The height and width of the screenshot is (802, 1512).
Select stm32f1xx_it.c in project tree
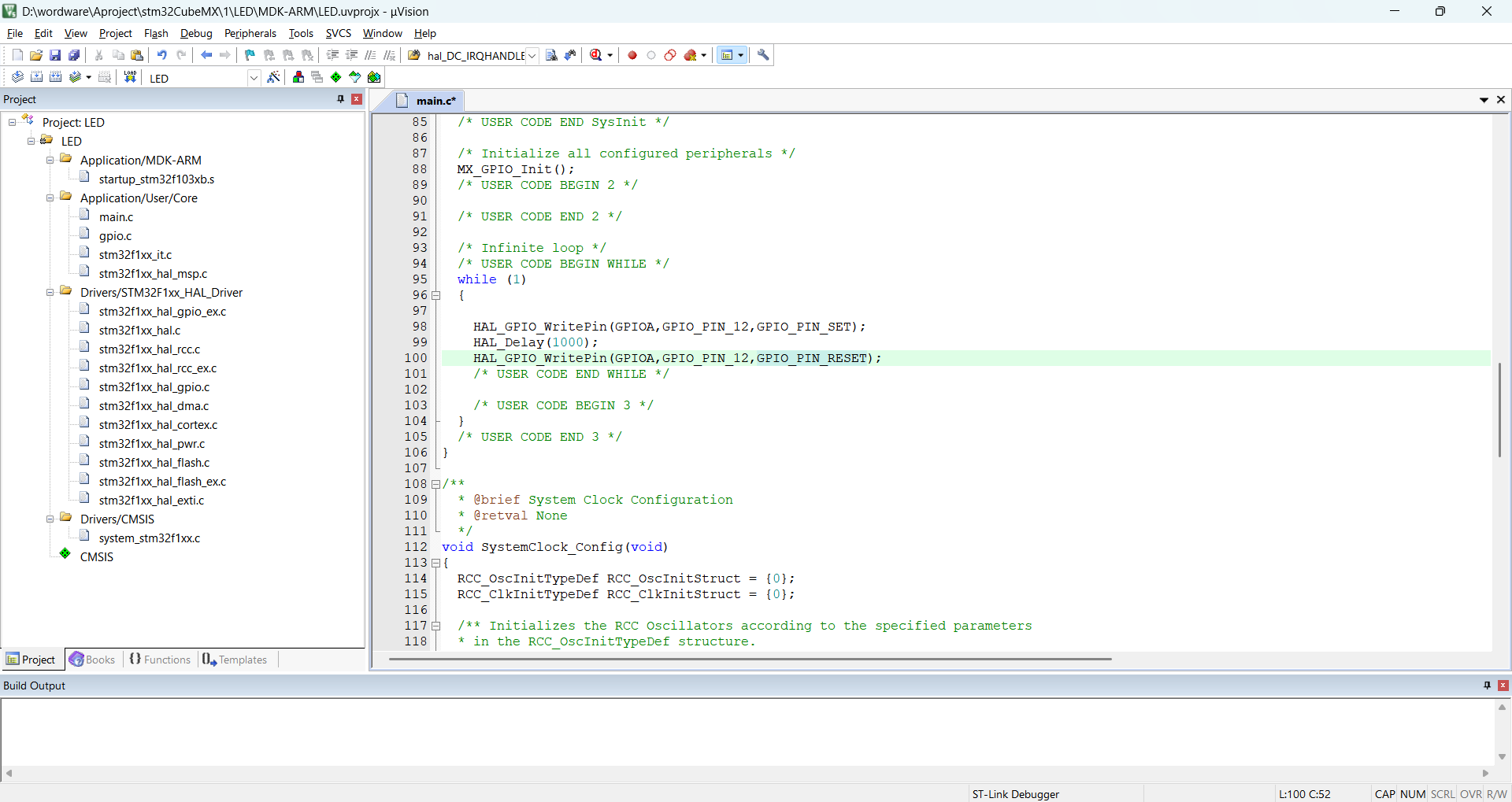(135, 255)
